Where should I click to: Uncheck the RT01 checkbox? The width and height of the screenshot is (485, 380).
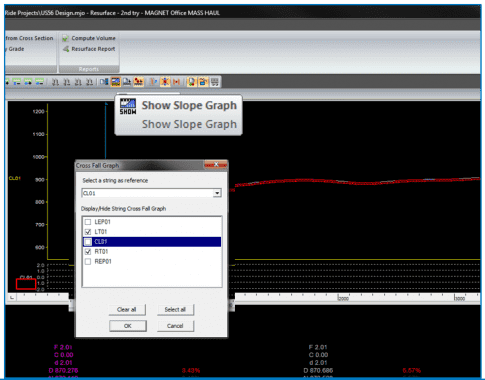(x=88, y=252)
